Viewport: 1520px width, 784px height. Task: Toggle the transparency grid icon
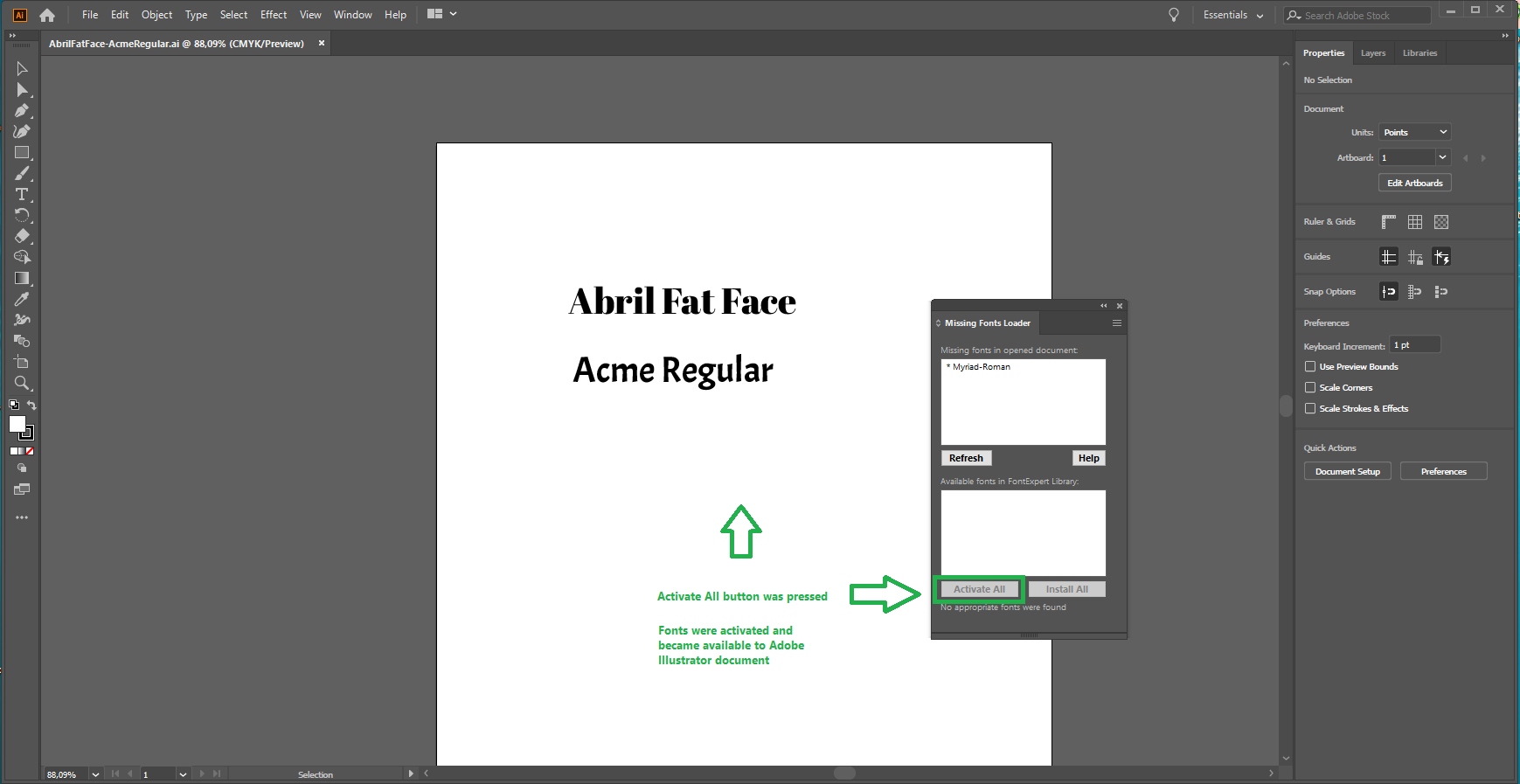pos(1441,222)
